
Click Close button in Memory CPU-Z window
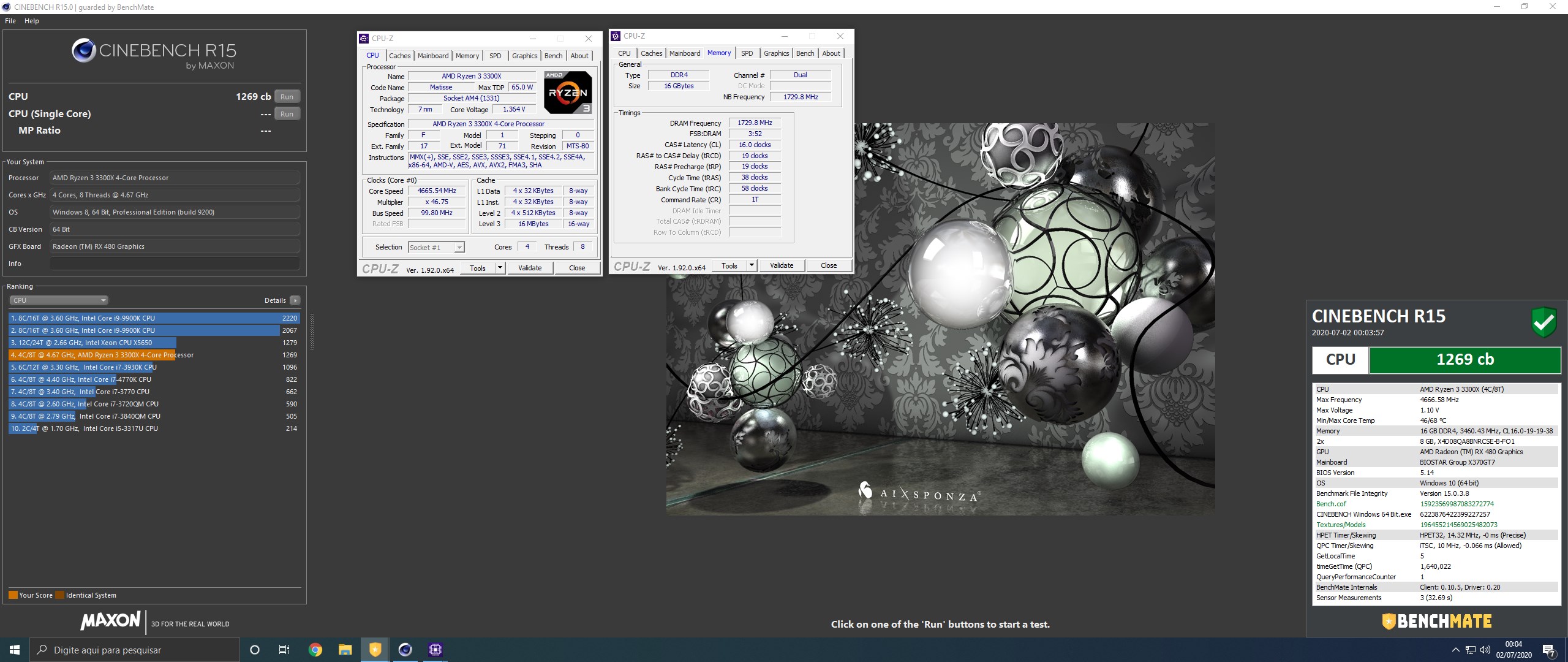[829, 265]
